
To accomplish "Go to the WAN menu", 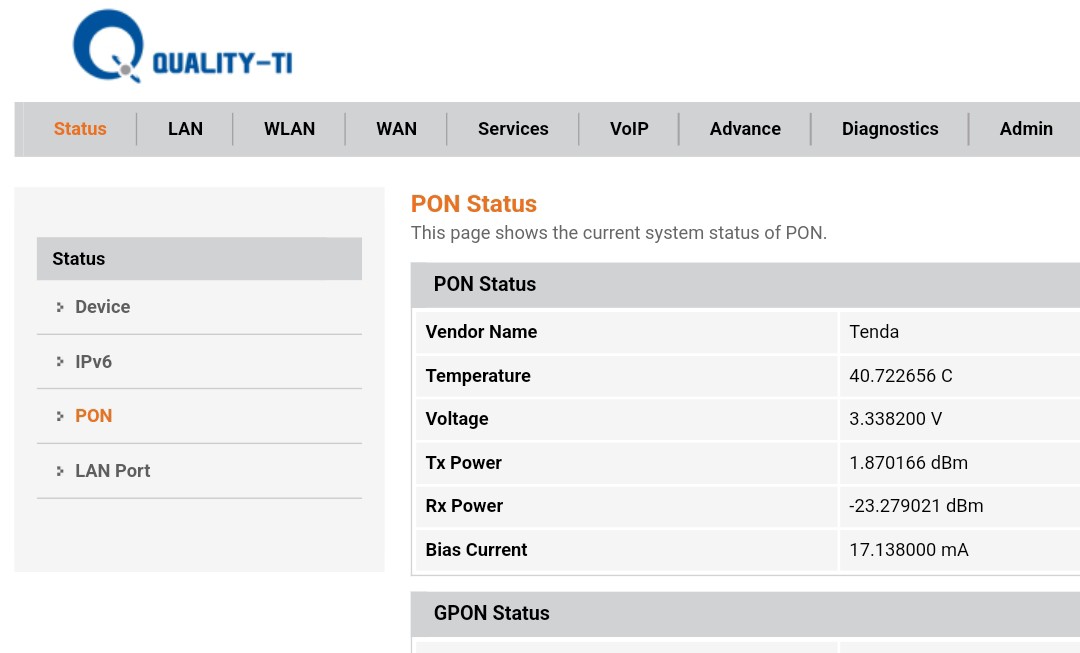I will coord(396,129).
